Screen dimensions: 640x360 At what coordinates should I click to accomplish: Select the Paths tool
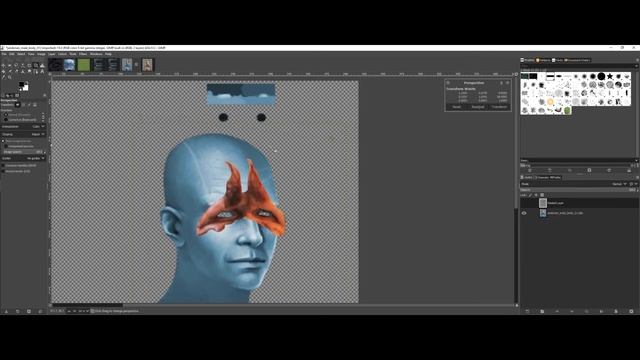36,71
